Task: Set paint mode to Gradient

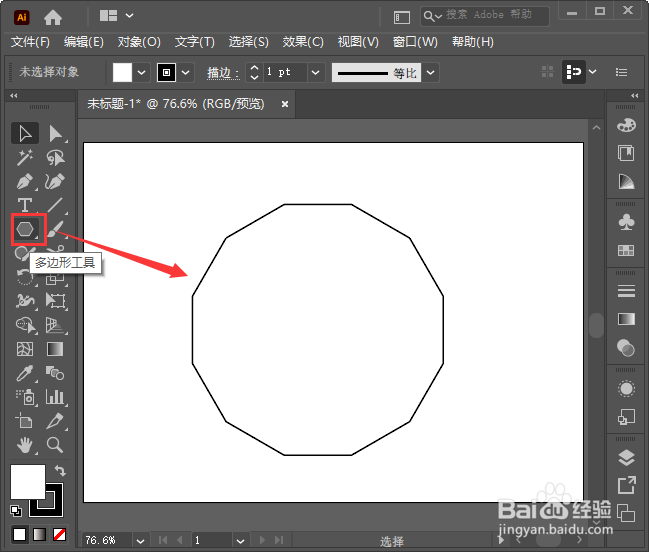Action: click(39, 535)
